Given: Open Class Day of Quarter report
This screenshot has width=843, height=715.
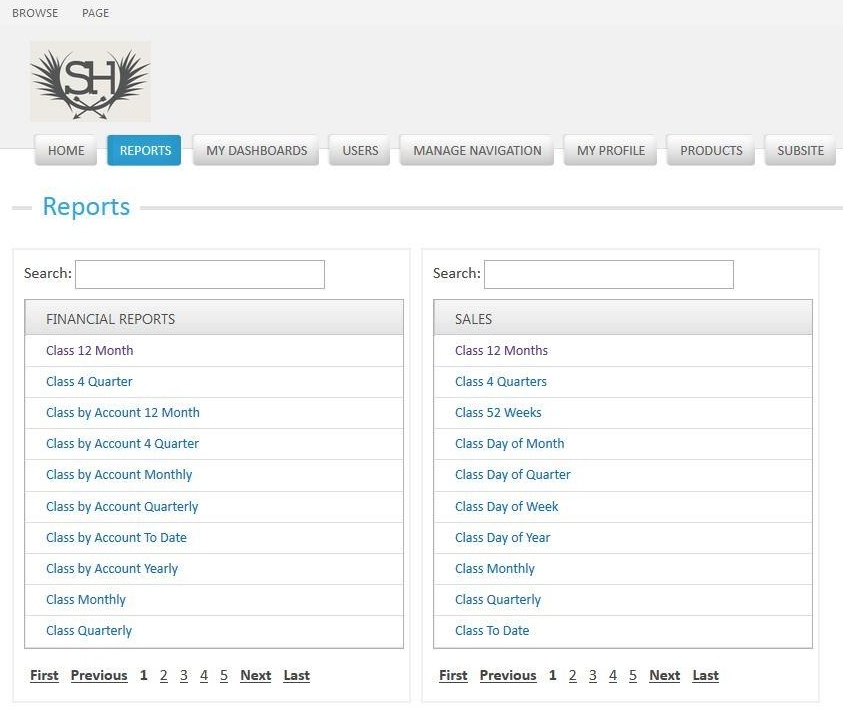Looking at the screenshot, I should coord(512,475).
